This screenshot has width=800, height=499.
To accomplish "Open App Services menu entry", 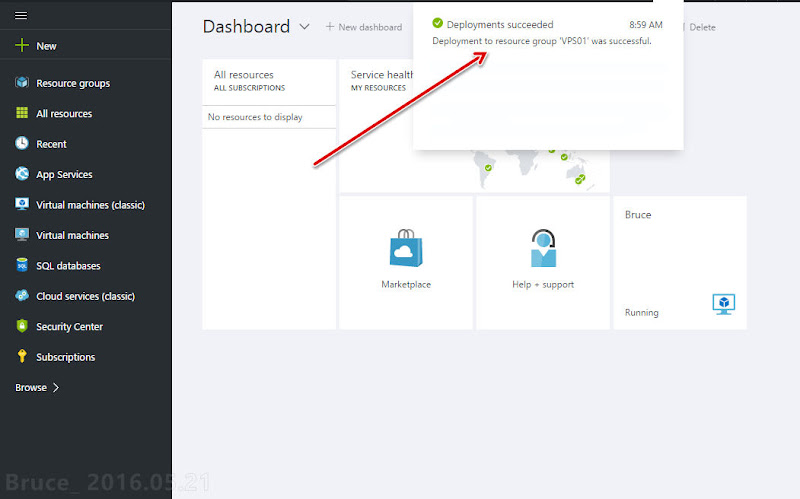I will [x=64, y=174].
